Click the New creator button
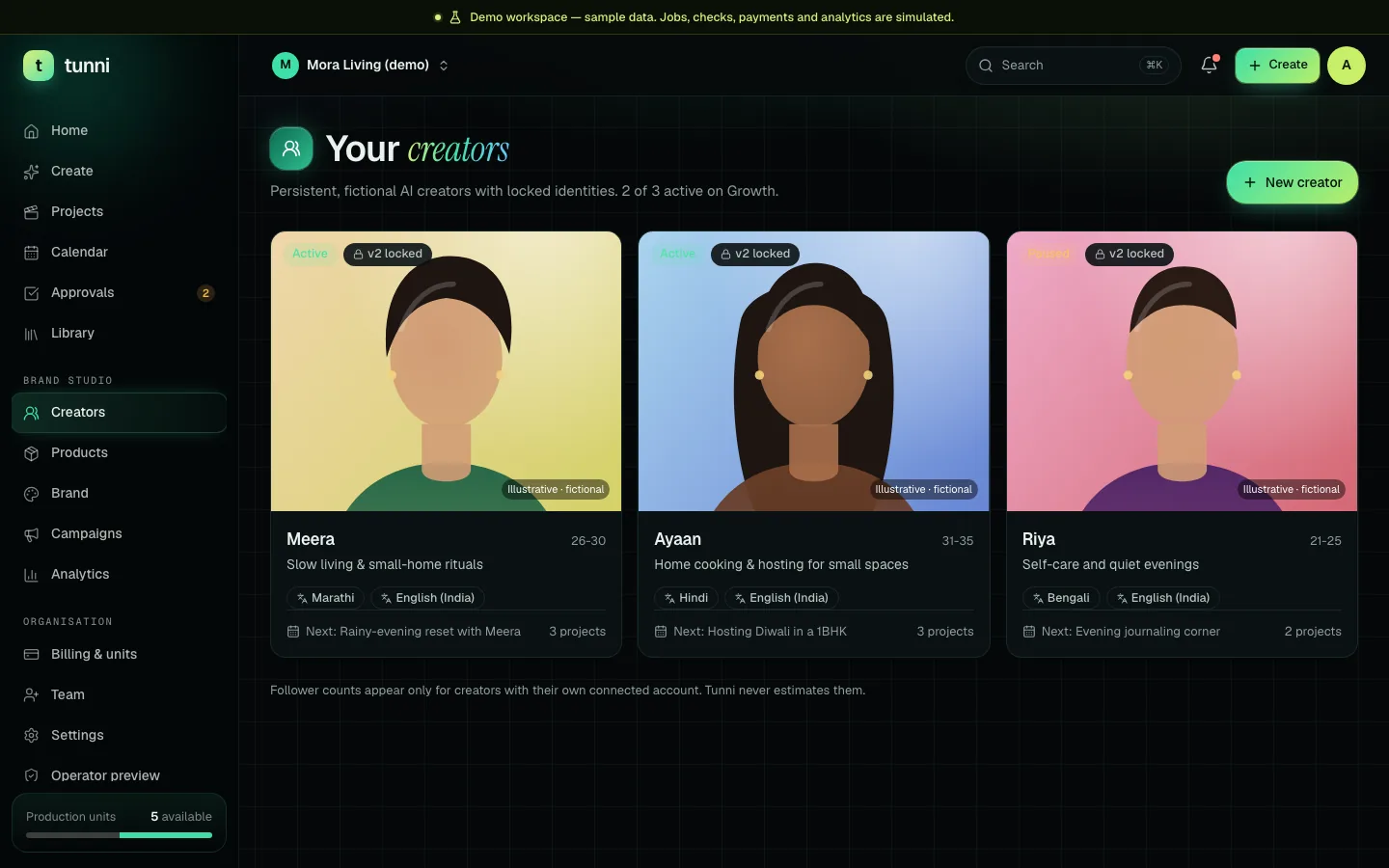Screen dimensions: 1389x868 [1293, 182]
